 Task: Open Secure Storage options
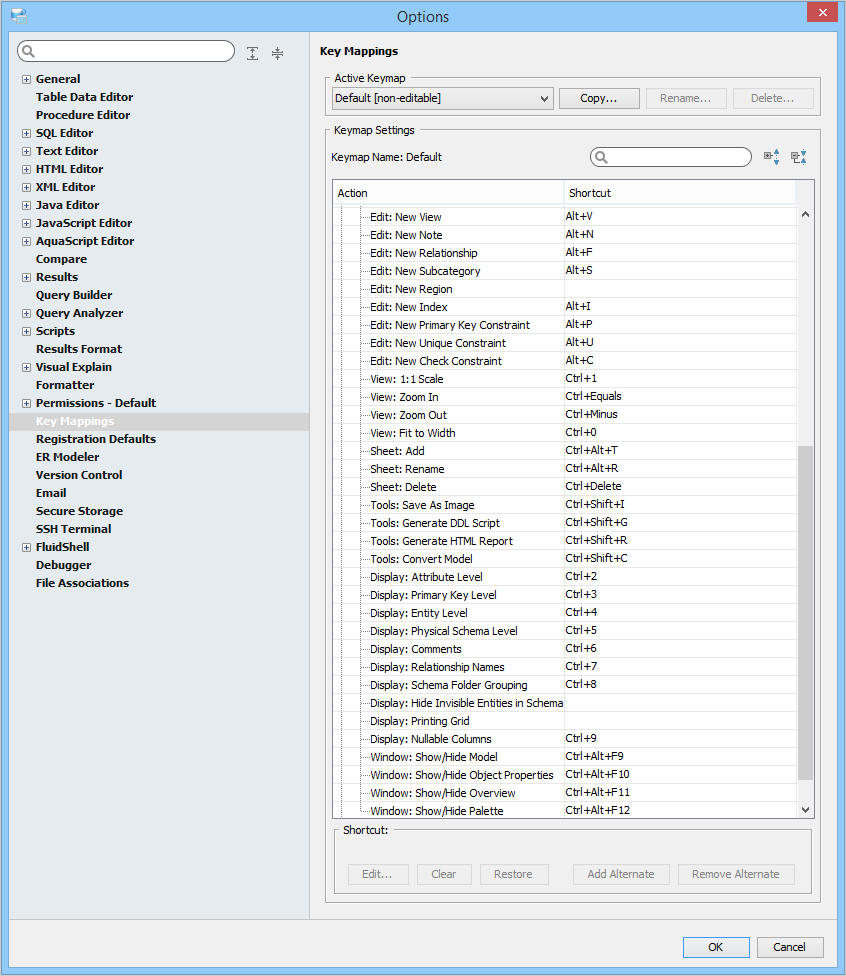[79, 511]
